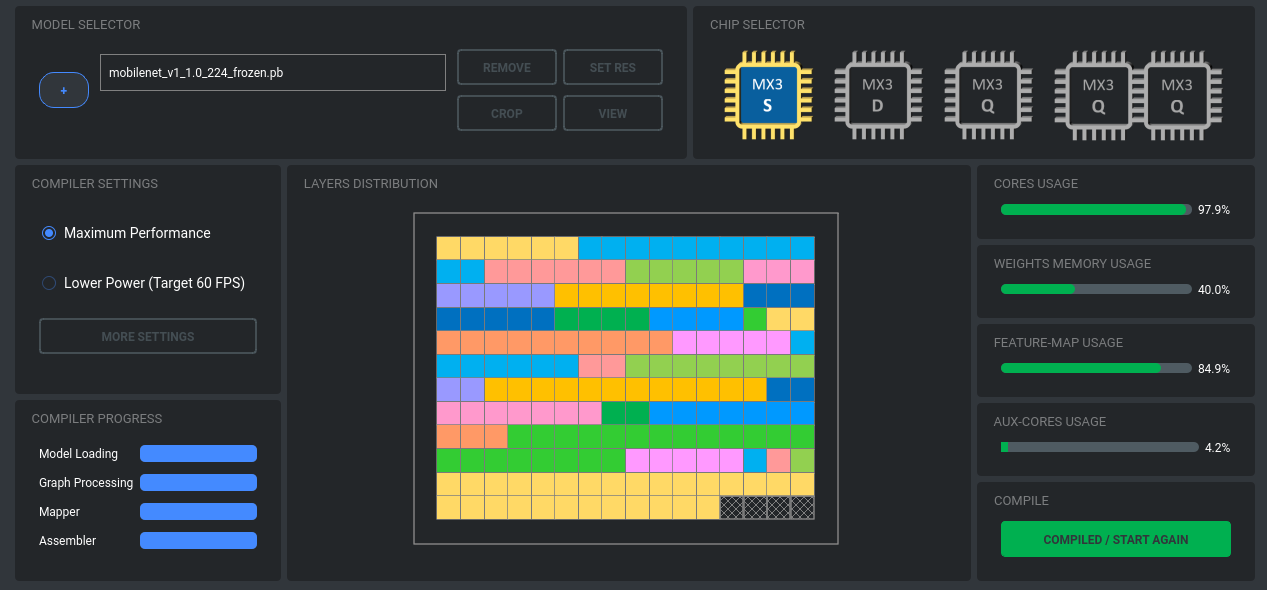The width and height of the screenshot is (1267, 598).
Task: Select the MX3 S chip icon
Action: coord(767,95)
